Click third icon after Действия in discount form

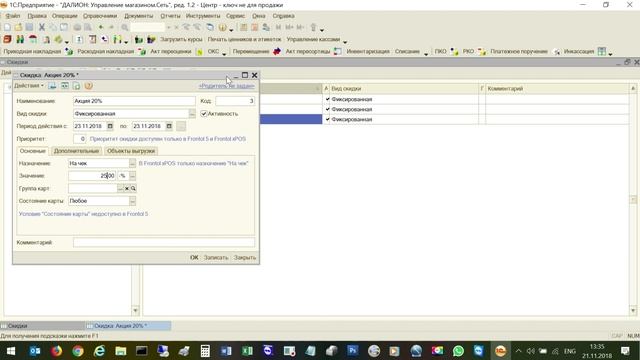77,86
